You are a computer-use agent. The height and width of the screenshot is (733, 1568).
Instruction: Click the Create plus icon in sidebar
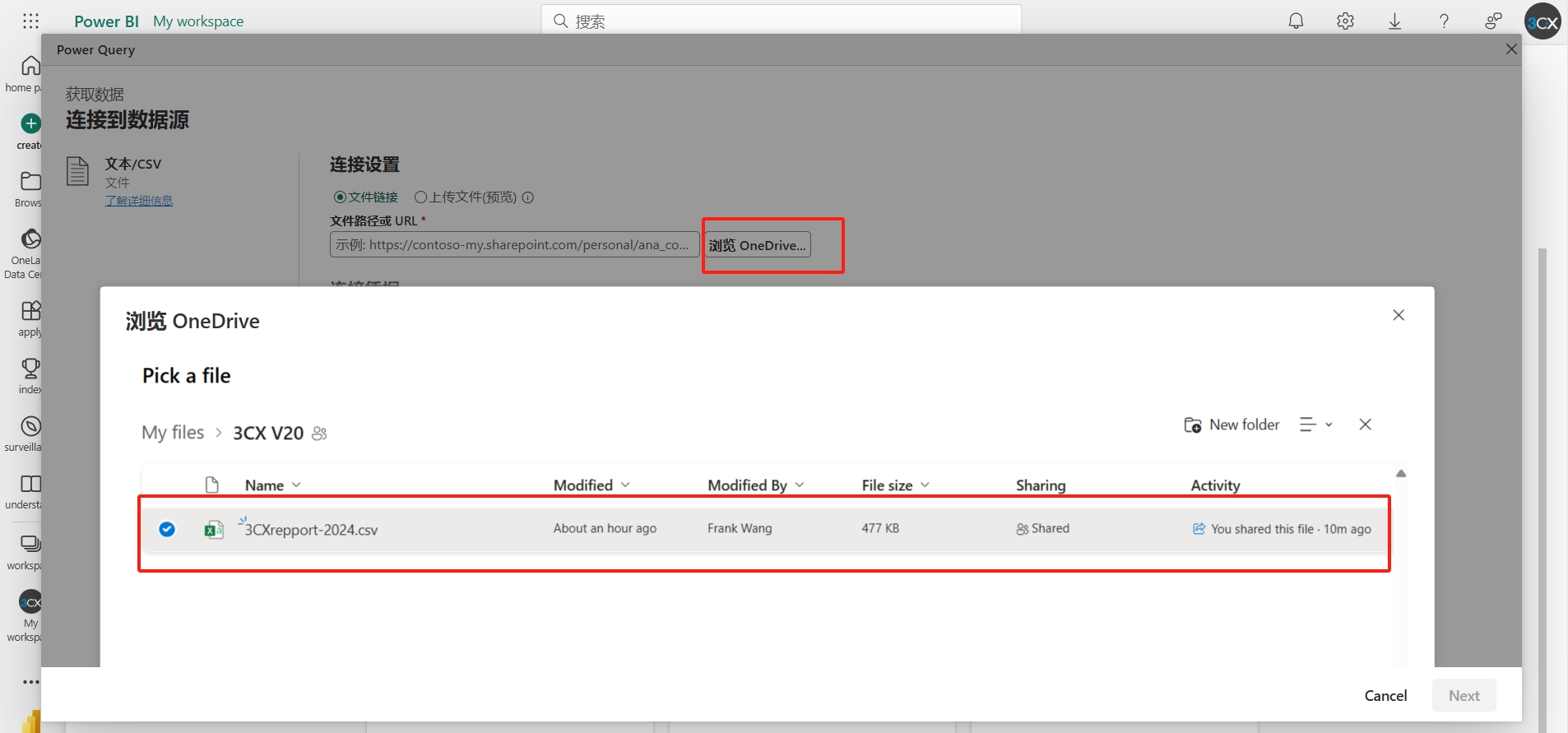[30, 124]
